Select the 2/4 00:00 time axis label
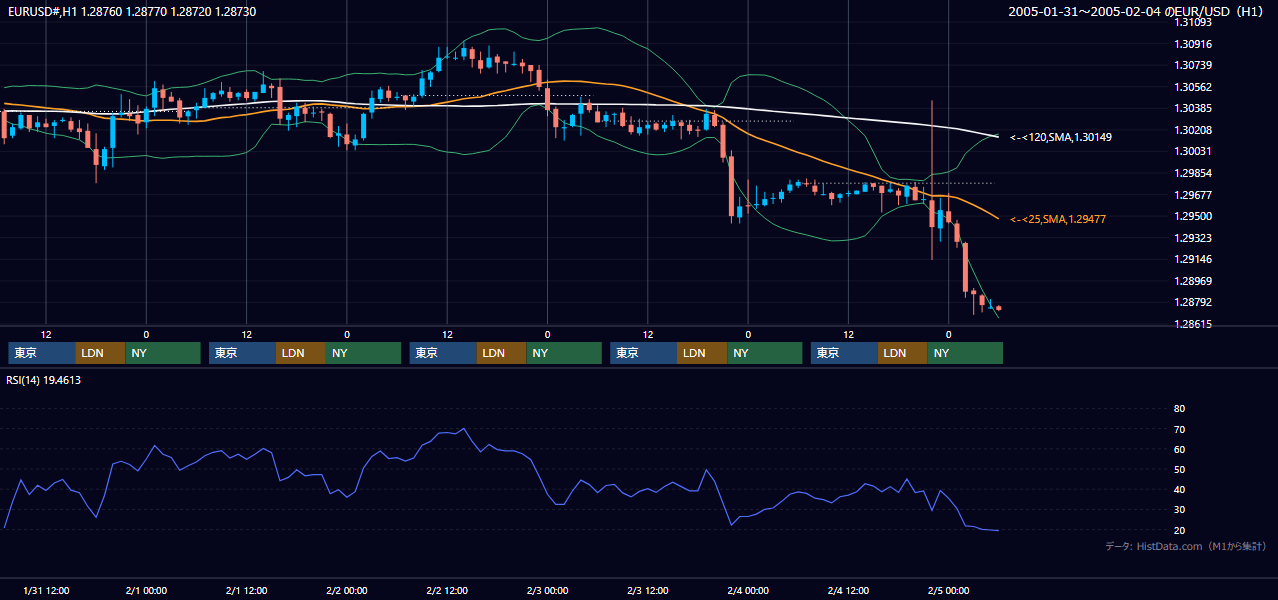The image size is (1278, 600). (x=748, y=590)
